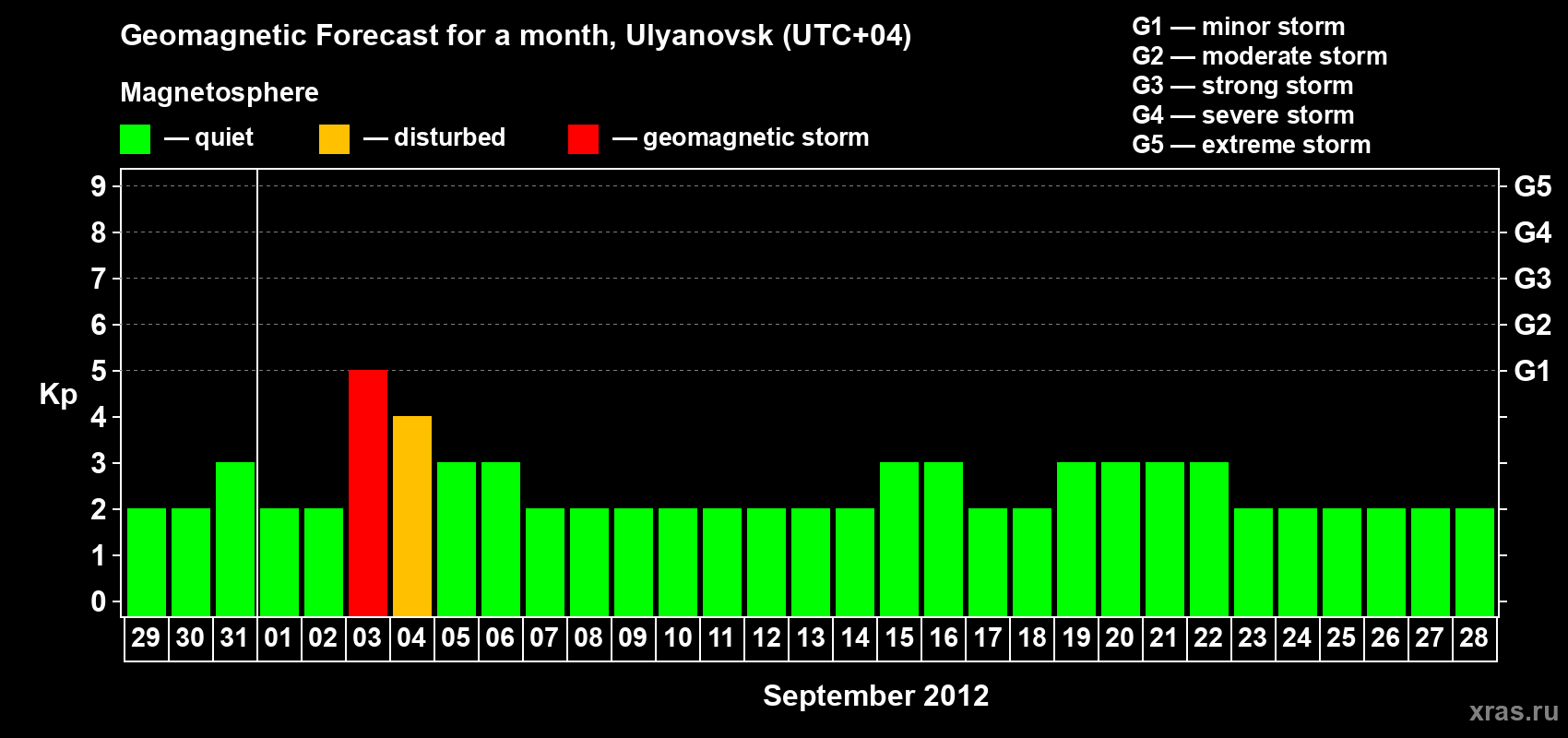Click the green bar for day 15
Image resolution: width=1568 pixels, height=738 pixels.
pyautogui.click(x=899, y=539)
